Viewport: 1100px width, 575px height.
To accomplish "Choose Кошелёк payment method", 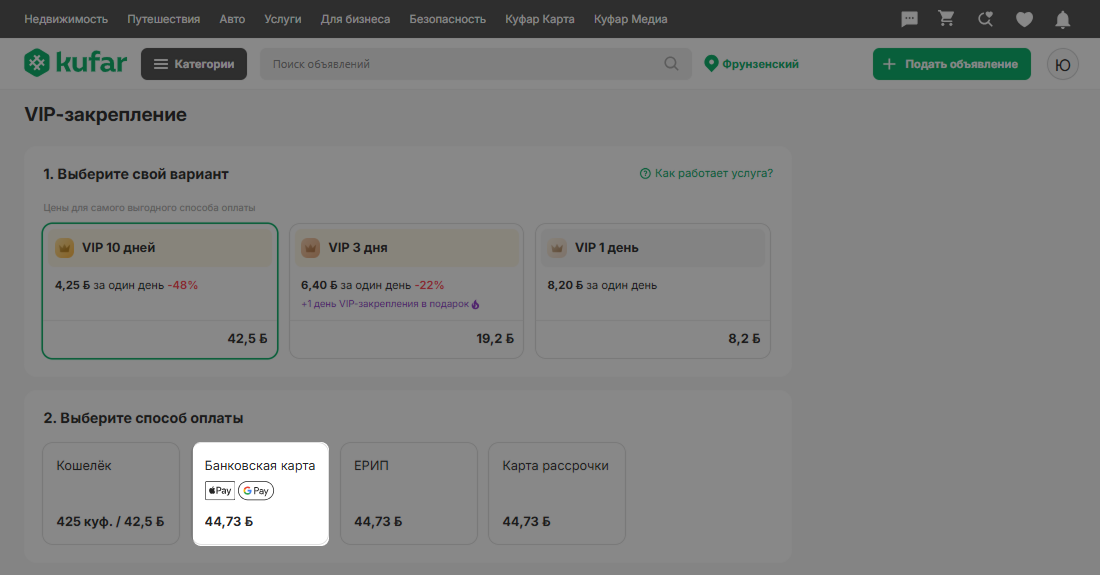I will [x=111, y=493].
